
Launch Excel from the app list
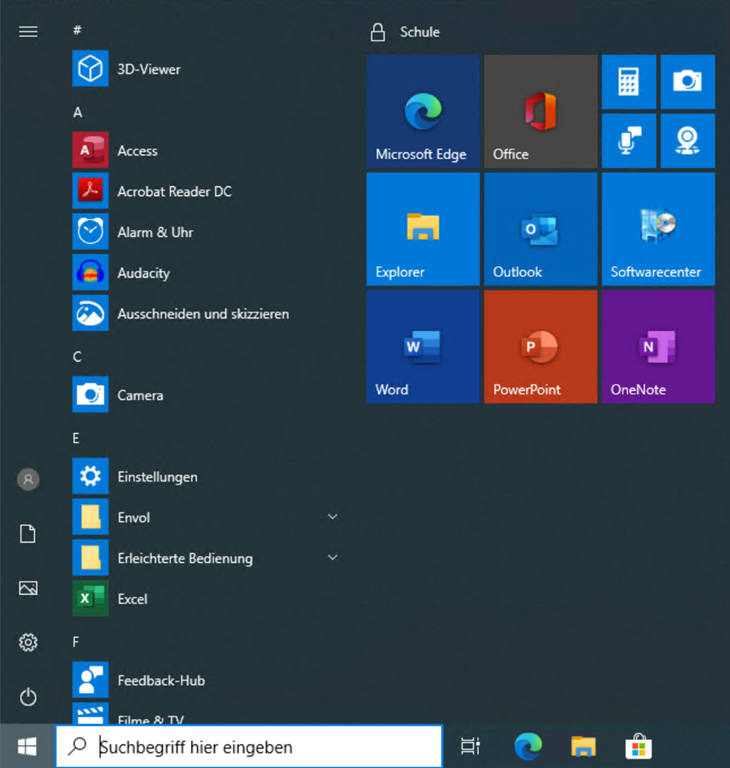point(132,599)
